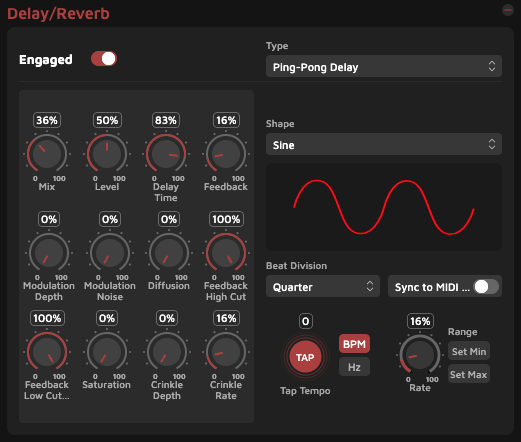Click the Crinkle Rate knob
This screenshot has height=442, width=521.
click(x=226, y=352)
